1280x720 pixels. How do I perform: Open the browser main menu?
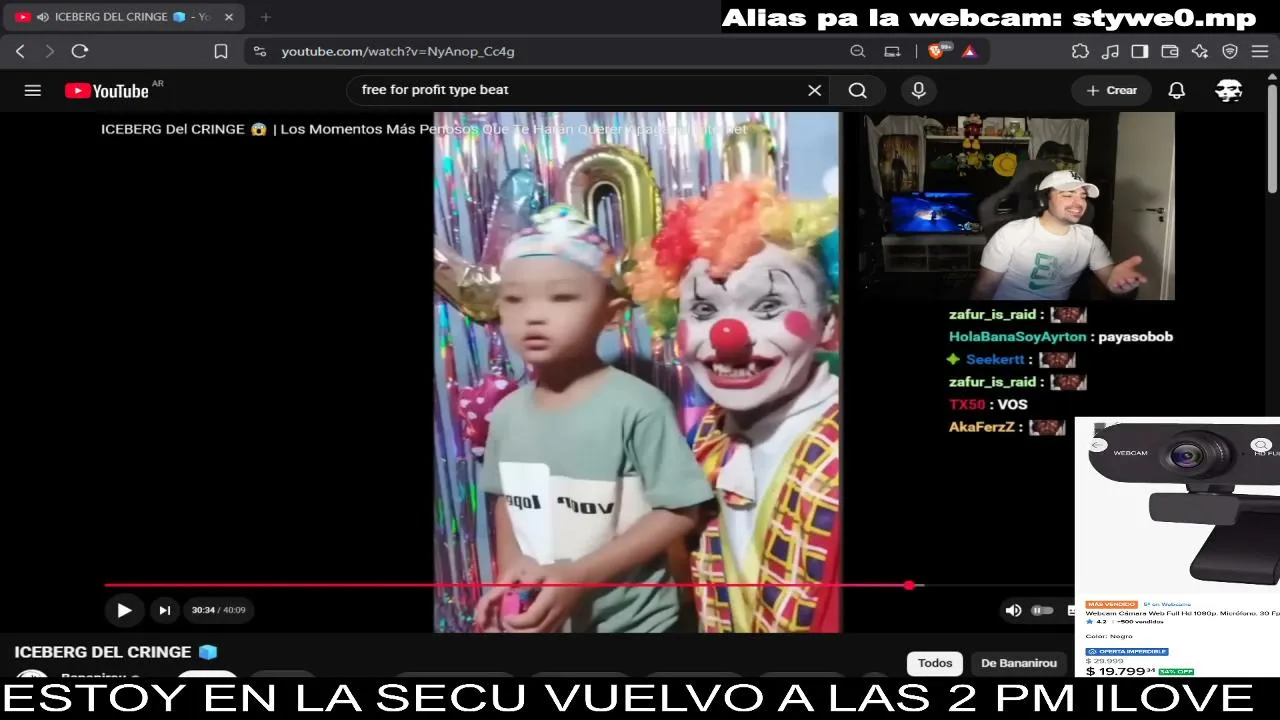[x=1260, y=51]
